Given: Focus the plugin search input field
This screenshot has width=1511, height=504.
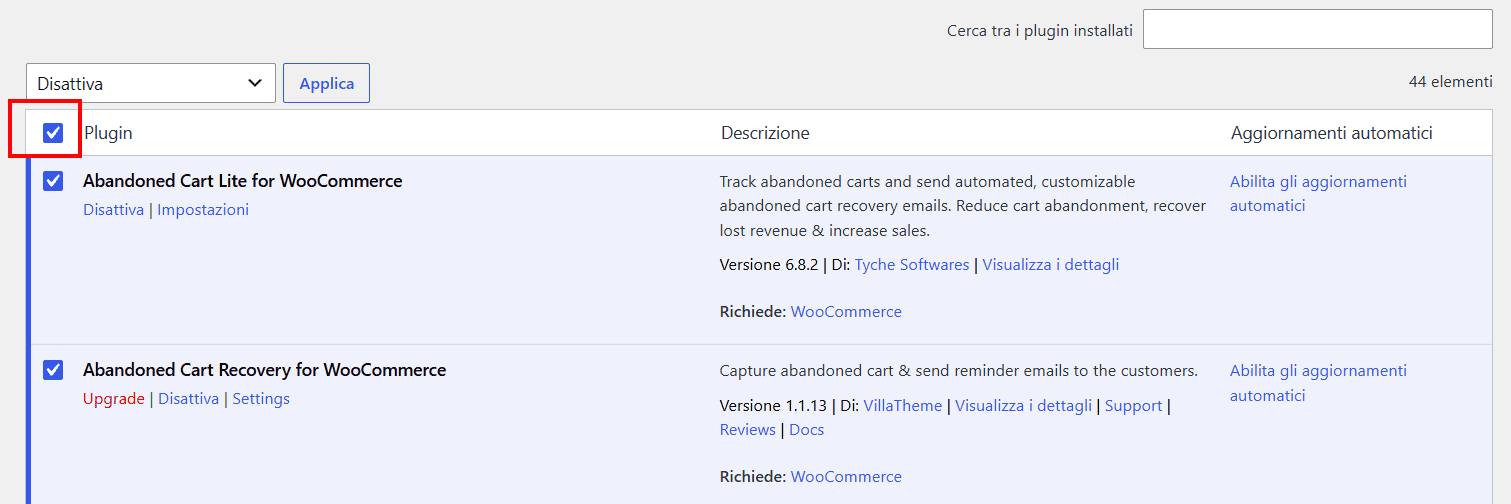Looking at the screenshot, I should coord(1318,30).
